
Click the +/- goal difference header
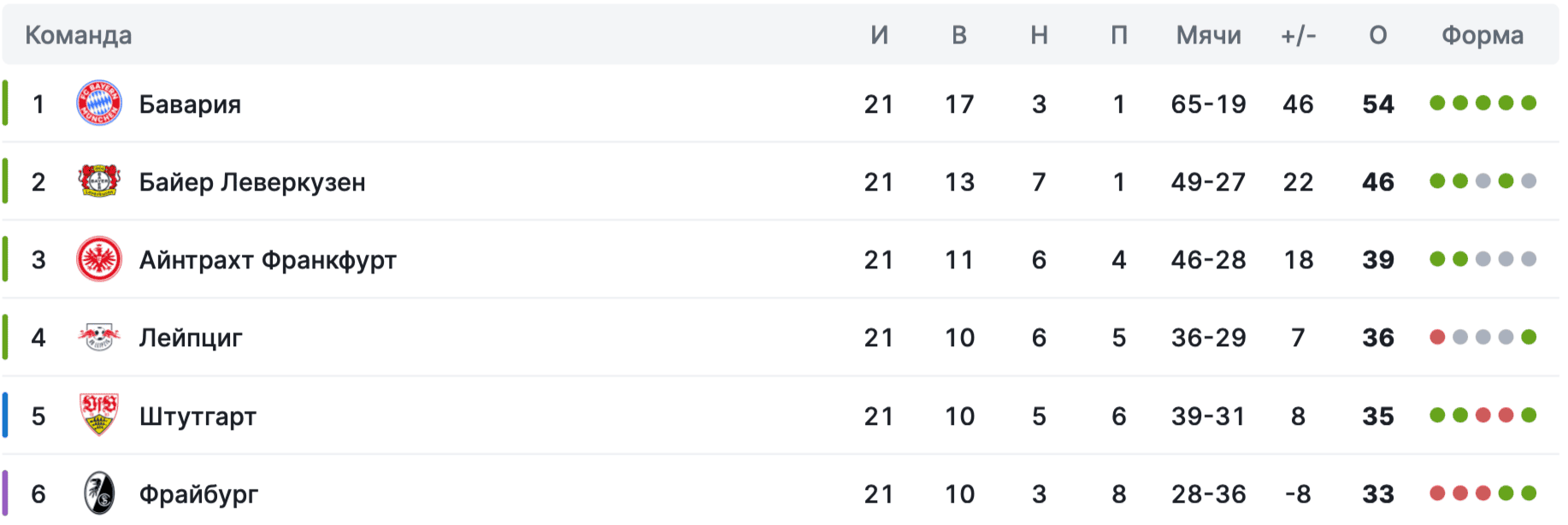pyautogui.click(x=1298, y=35)
